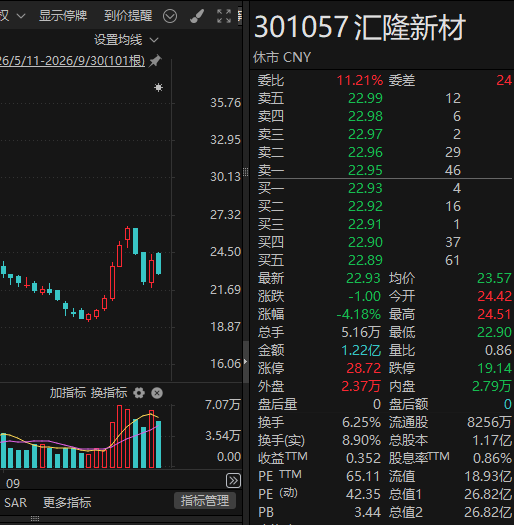Click the 卖二 price 22.96

tap(365, 152)
